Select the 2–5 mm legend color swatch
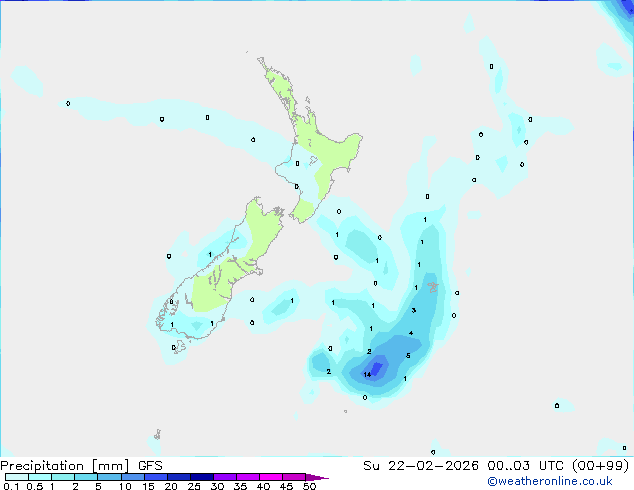634x490 pixels. (86, 477)
